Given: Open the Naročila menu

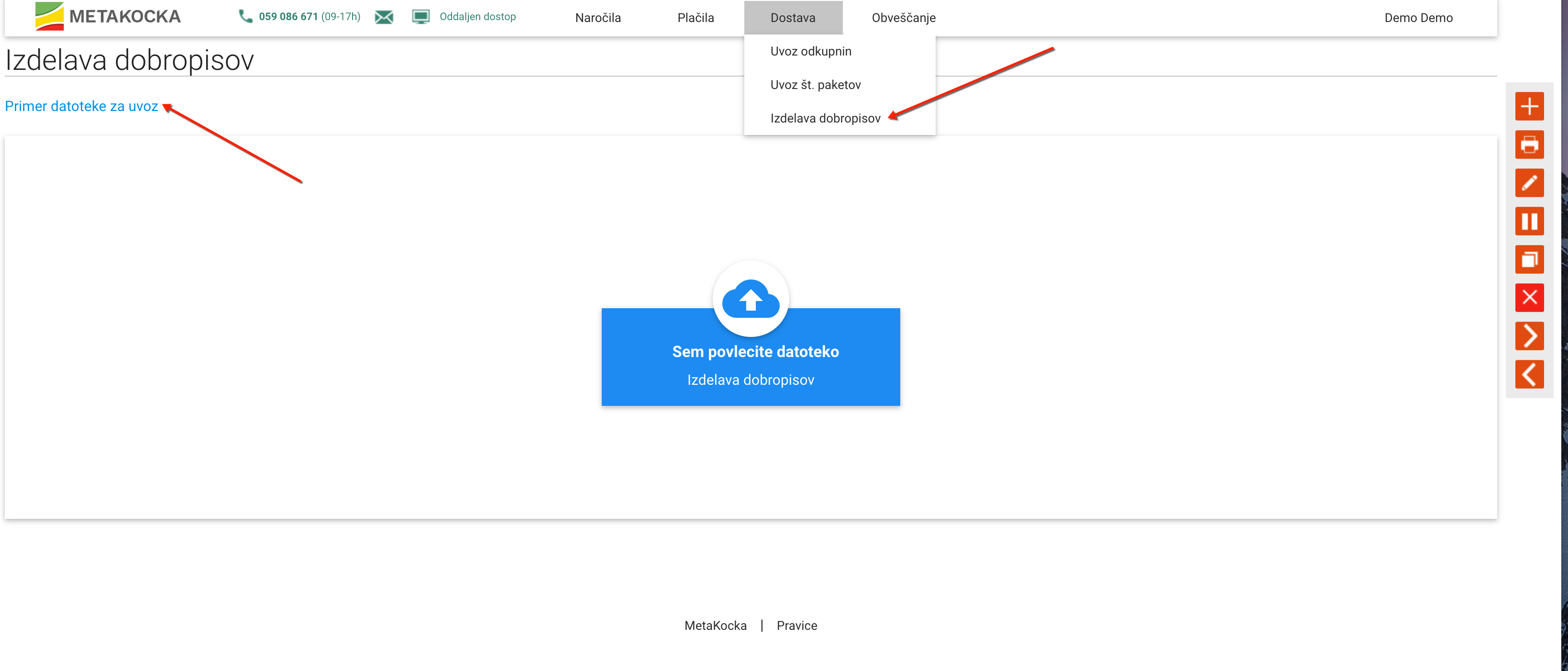Looking at the screenshot, I should coord(597,18).
